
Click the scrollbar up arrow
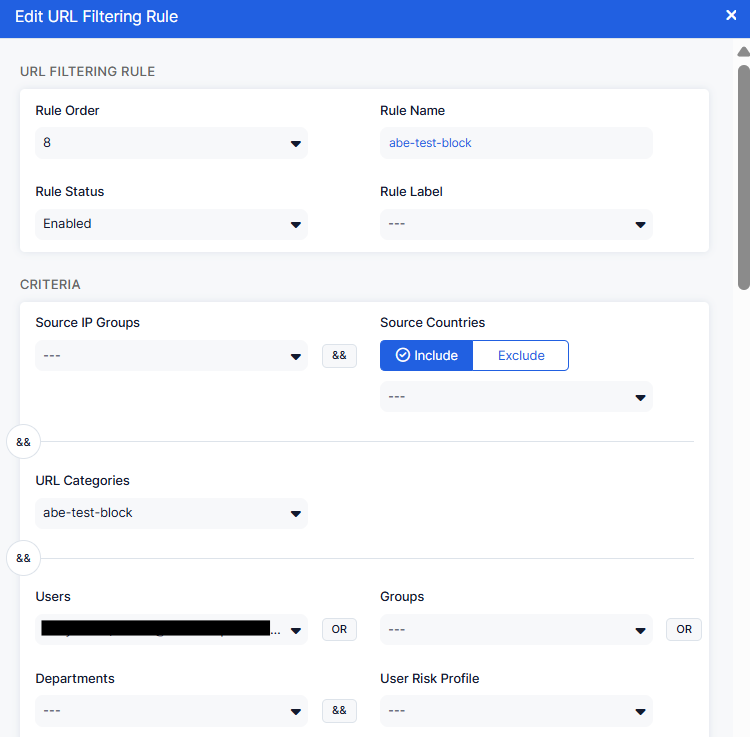[x=743, y=52]
